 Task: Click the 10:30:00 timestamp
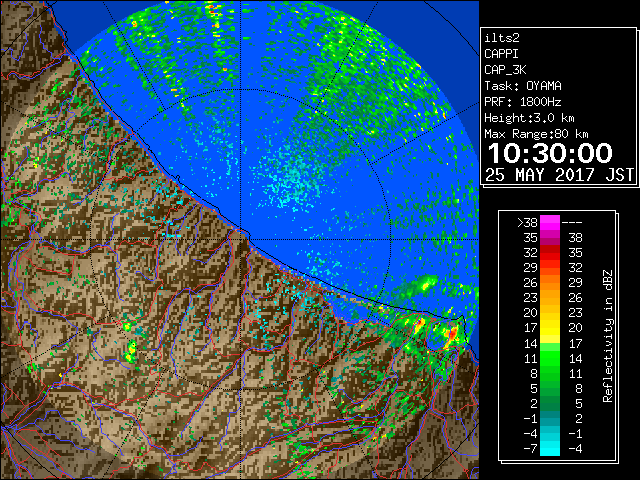550,153
